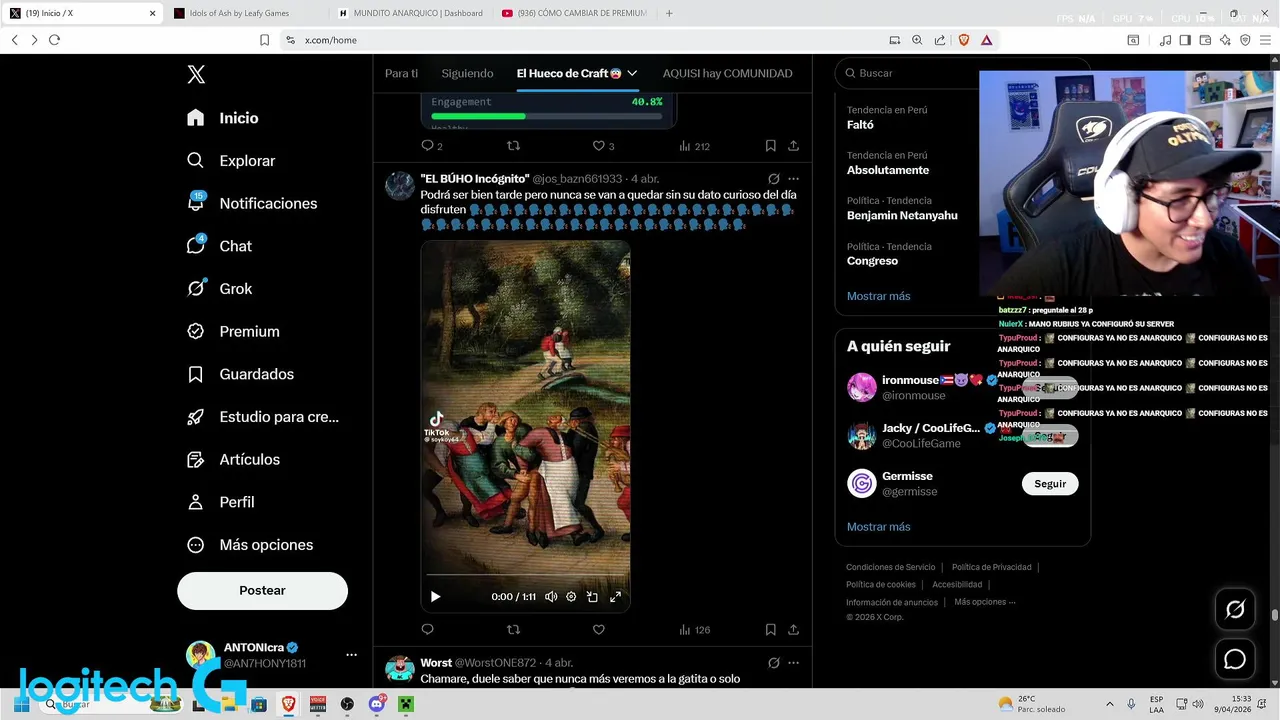The image size is (1280, 720).
Task: Open account menu for ANTONIcra
Action: [351, 655]
